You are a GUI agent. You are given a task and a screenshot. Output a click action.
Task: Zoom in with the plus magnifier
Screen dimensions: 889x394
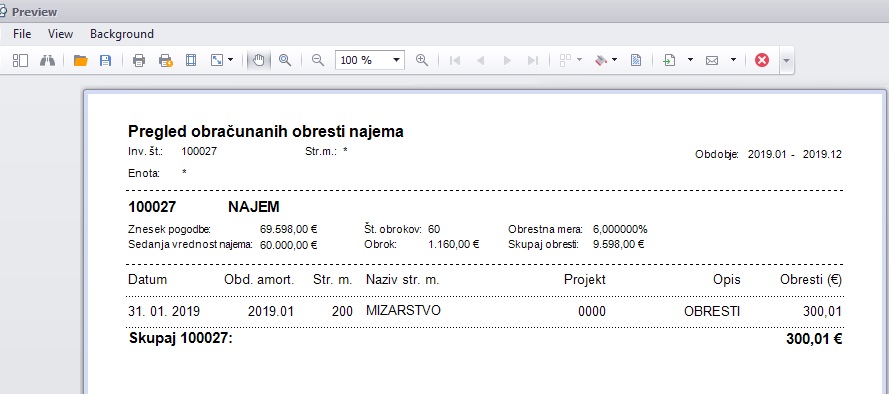pos(422,60)
